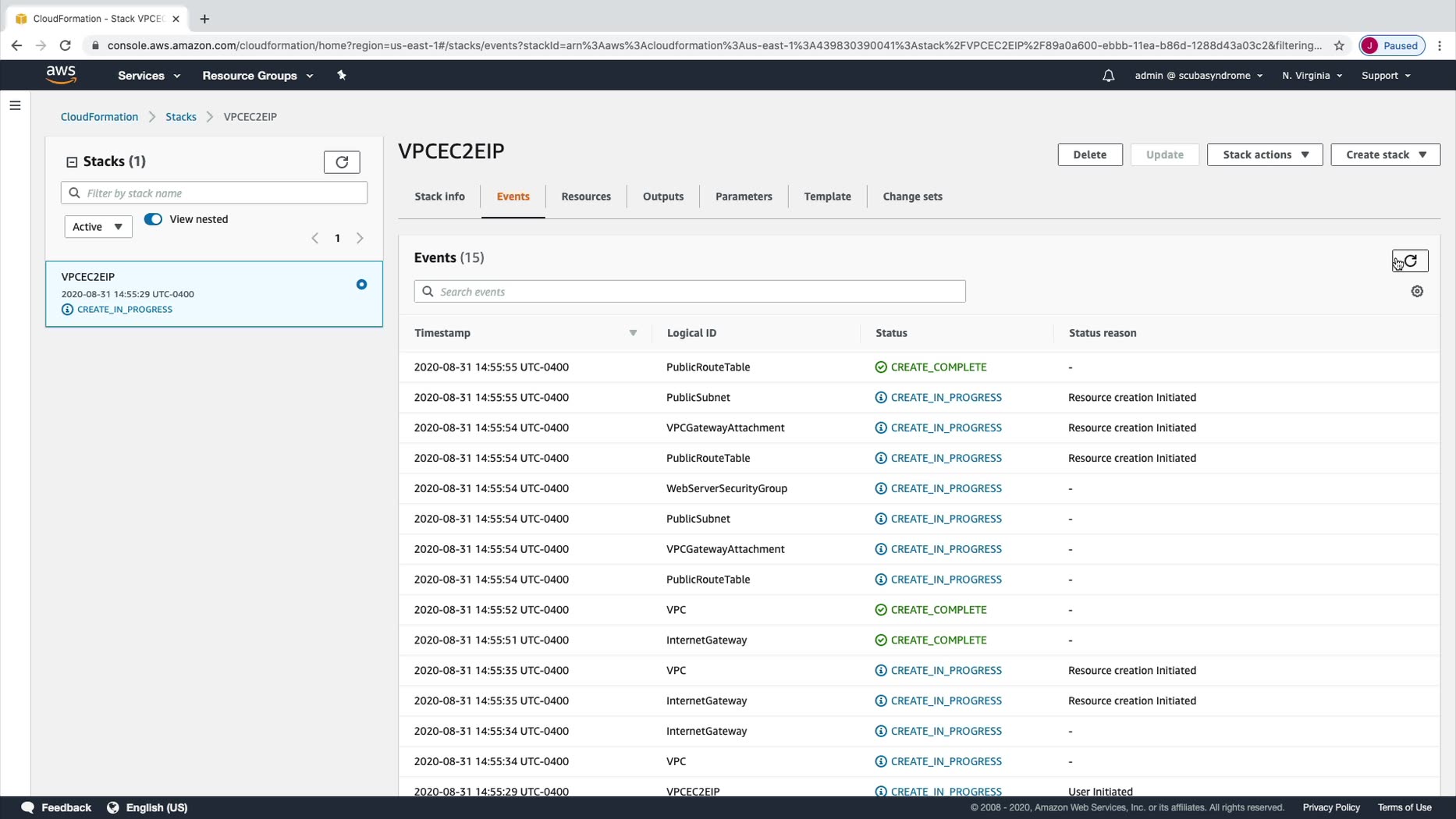Image resolution: width=1456 pixels, height=819 pixels.
Task: Click the browser address bar URL
Action: click(x=714, y=45)
